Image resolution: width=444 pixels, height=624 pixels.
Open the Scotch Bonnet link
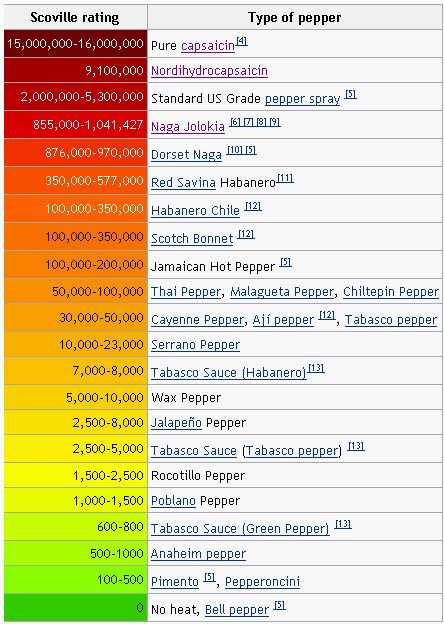coord(192,238)
